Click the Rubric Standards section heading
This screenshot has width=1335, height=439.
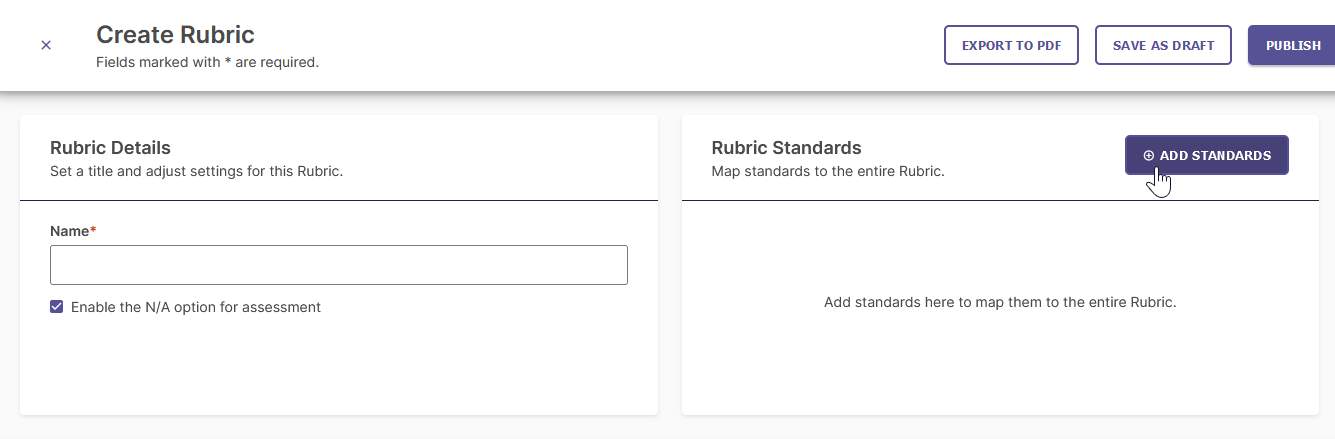[x=786, y=148]
